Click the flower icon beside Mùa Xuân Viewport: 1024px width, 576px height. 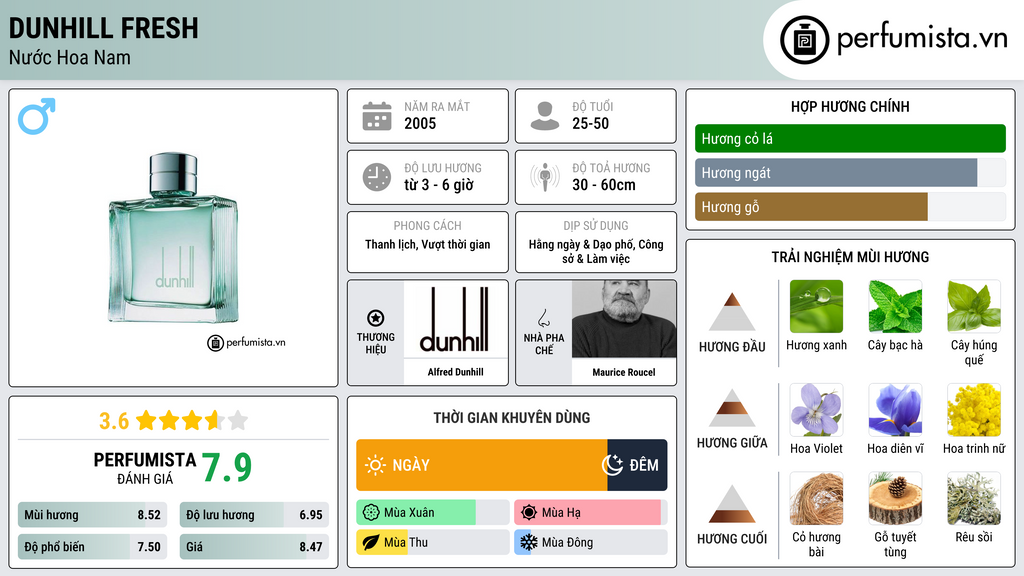pyautogui.click(x=371, y=513)
